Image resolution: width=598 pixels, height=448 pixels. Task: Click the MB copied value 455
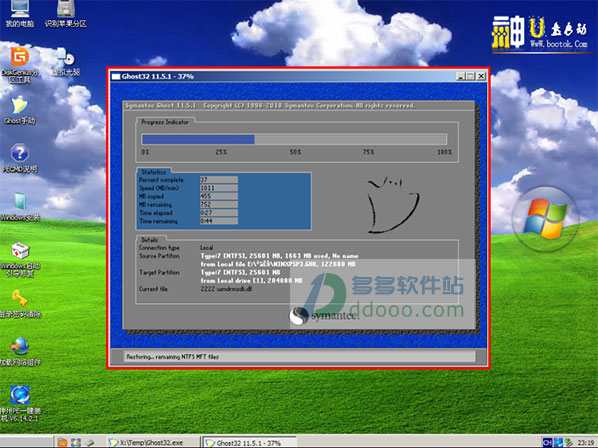point(219,196)
